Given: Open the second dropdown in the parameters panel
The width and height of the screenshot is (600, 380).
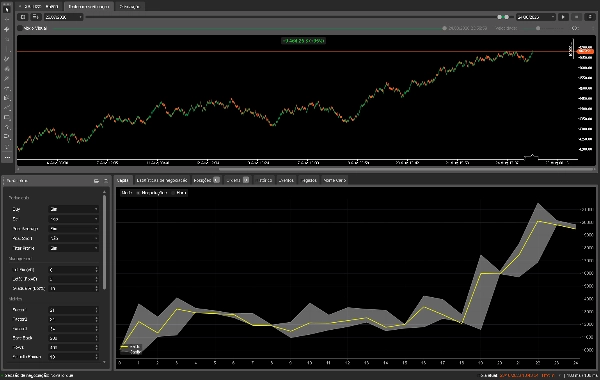Looking at the screenshot, I should click(73, 219).
